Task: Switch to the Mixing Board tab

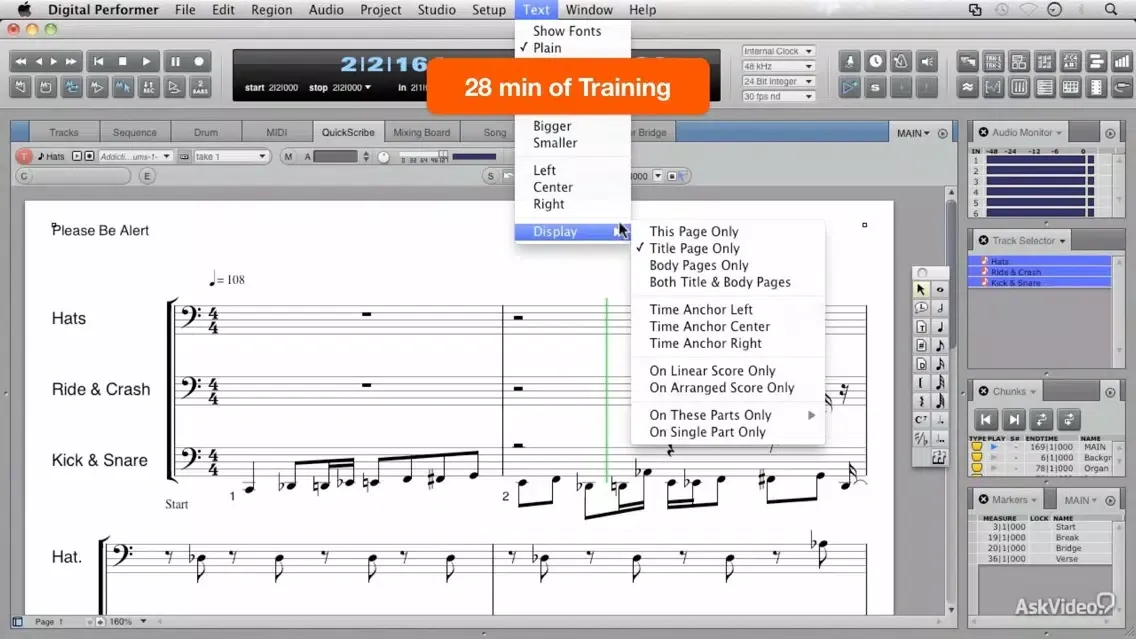Action: click(x=421, y=133)
